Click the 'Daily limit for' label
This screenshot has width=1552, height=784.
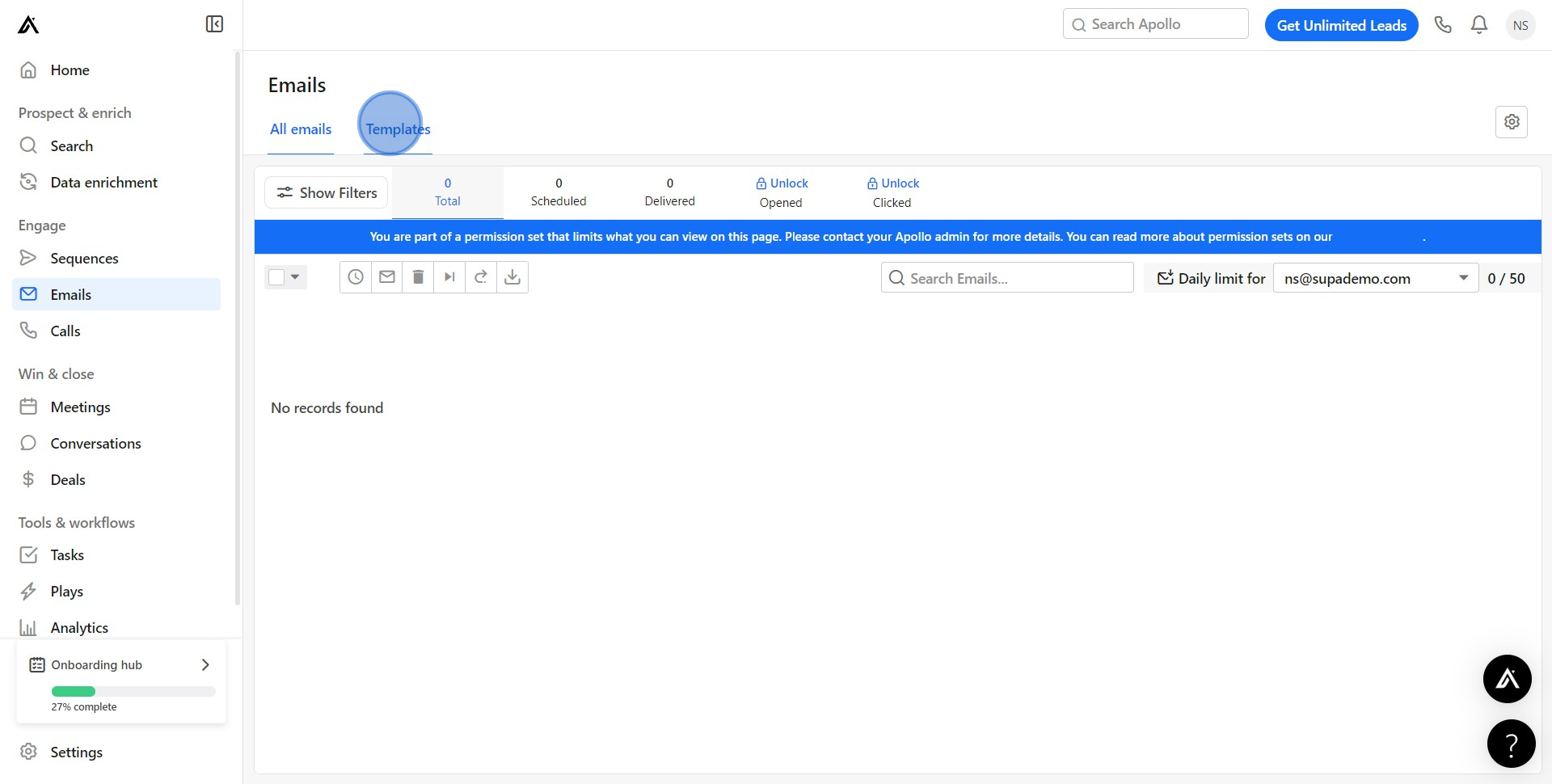1221,278
